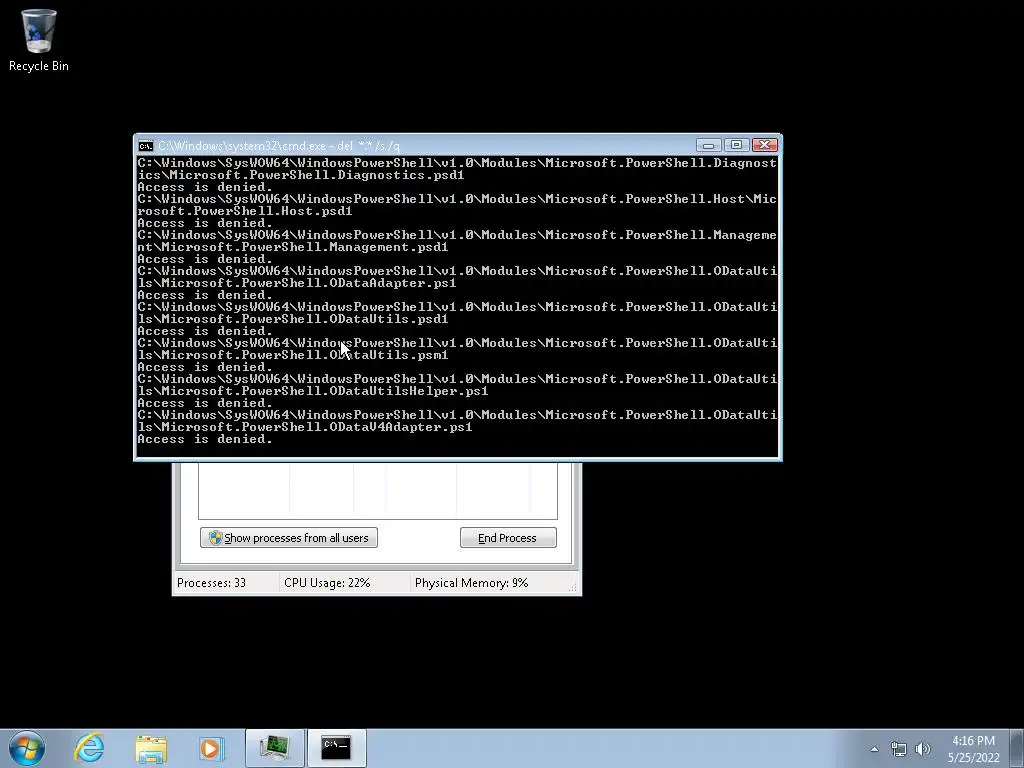Screen dimensions: 1024x768
Task: Open the Windows Start menu orb
Action: coord(27,748)
